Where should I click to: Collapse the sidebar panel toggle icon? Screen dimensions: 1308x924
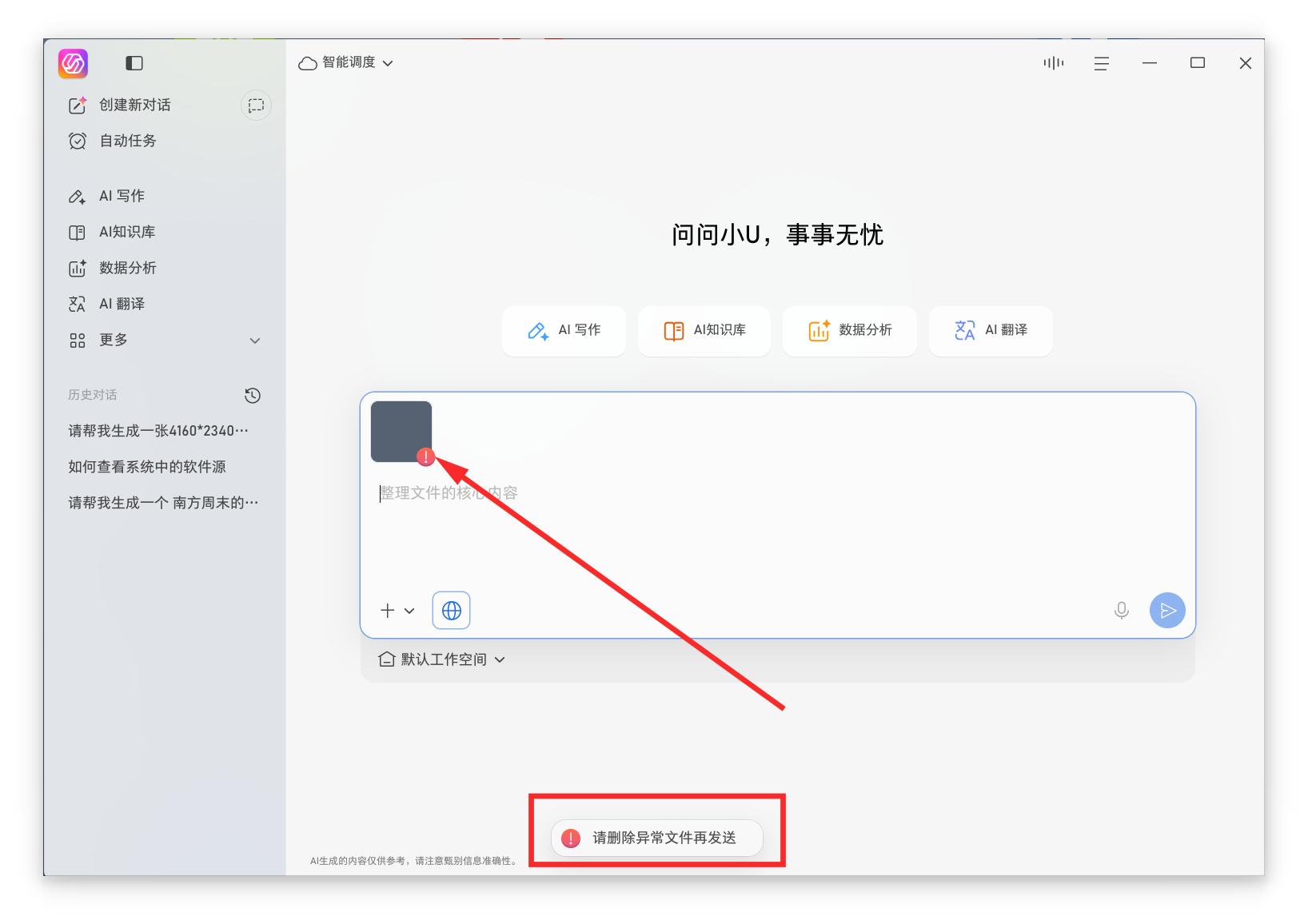tap(134, 63)
